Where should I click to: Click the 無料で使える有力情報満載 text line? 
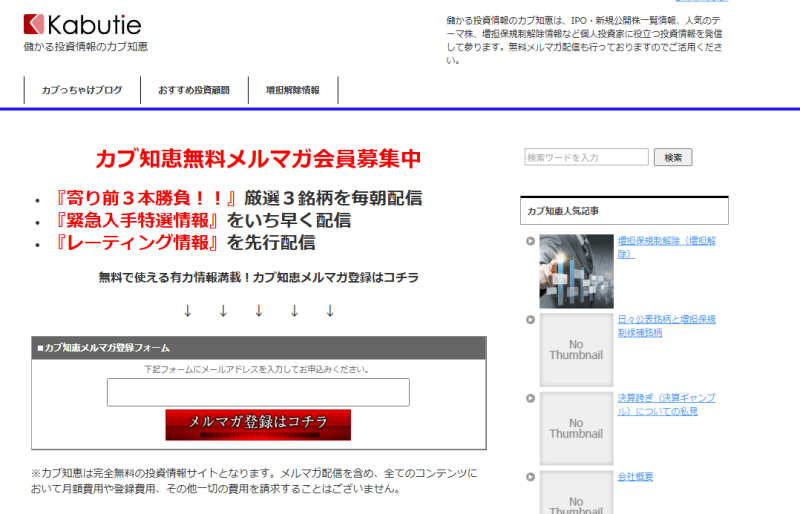258,278
